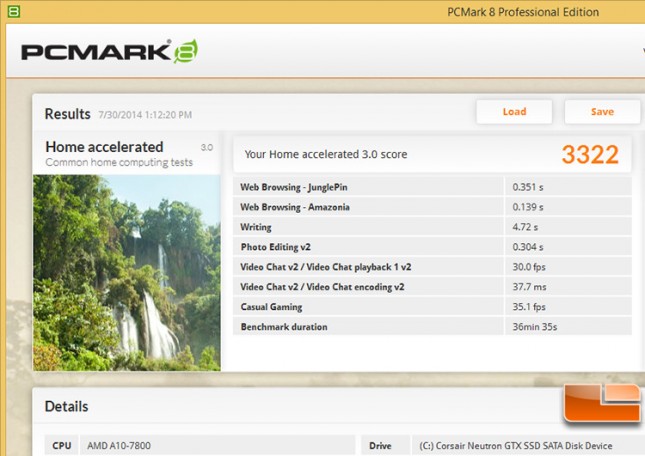This screenshot has height=456, width=645.
Task: Click the 0.351 s value
Action: [528, 187]
